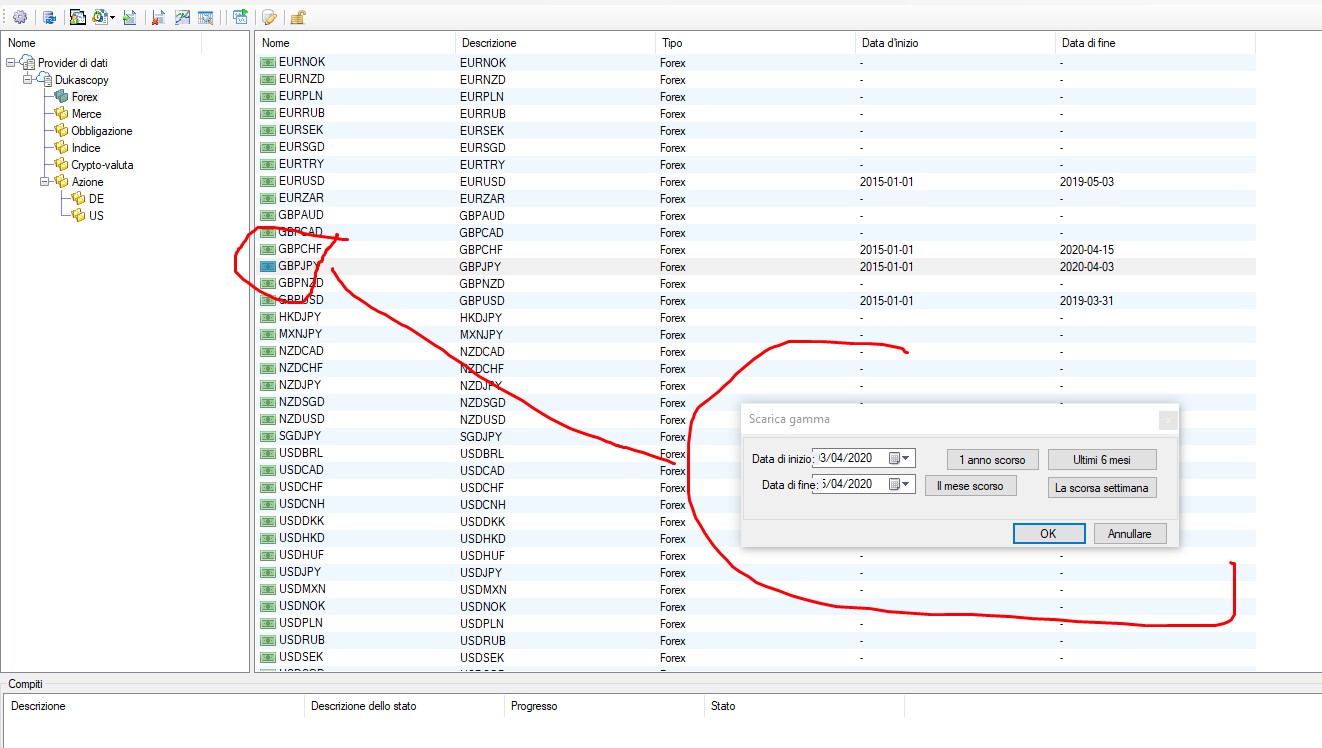Select the US folder under Azione
The width and height of the screenshot is (1322, 748).
96,216
